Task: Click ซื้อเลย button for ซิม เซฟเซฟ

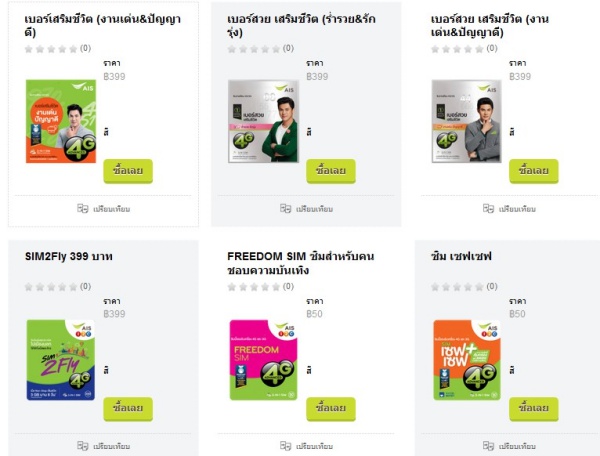Action: point(534,409)
